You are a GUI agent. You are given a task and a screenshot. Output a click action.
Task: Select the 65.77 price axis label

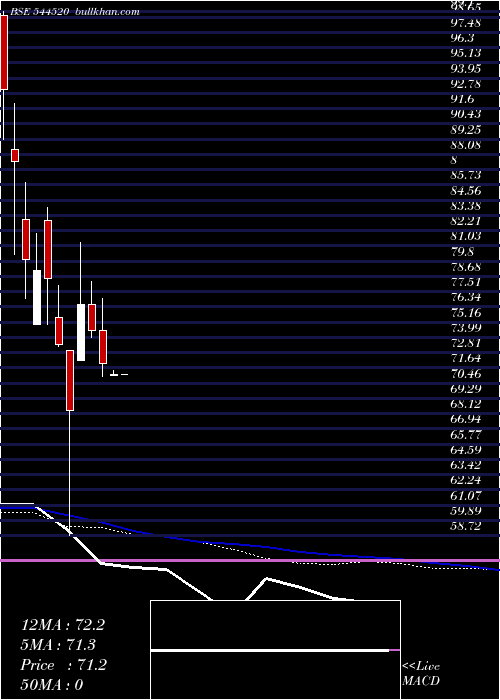click(466, 435)
